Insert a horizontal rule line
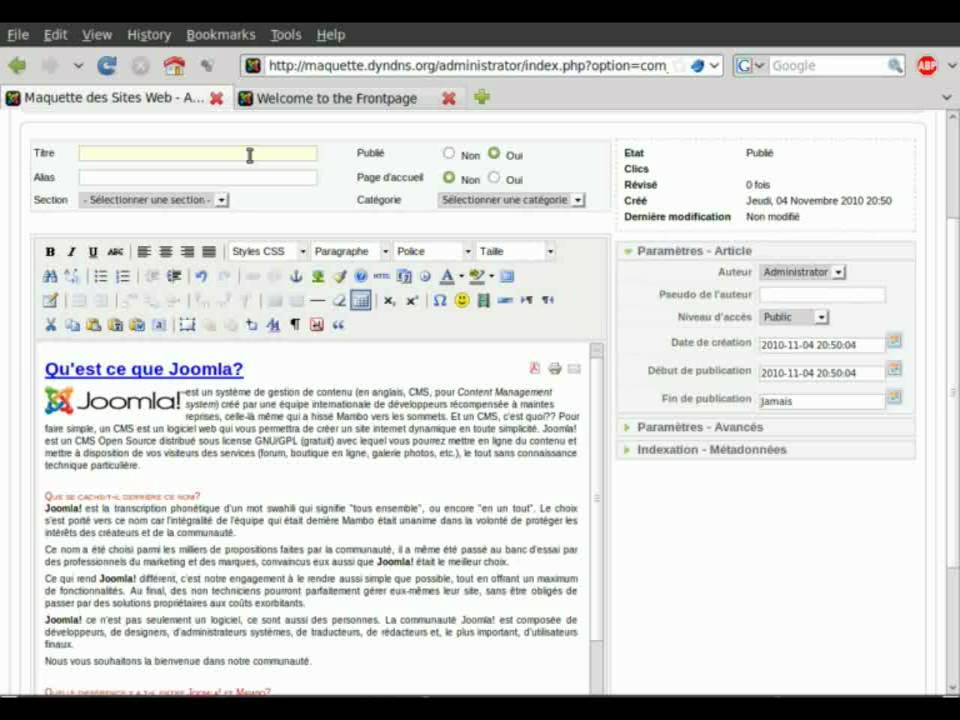The height and width of the screenshot is (720, 960). point(317,301)
